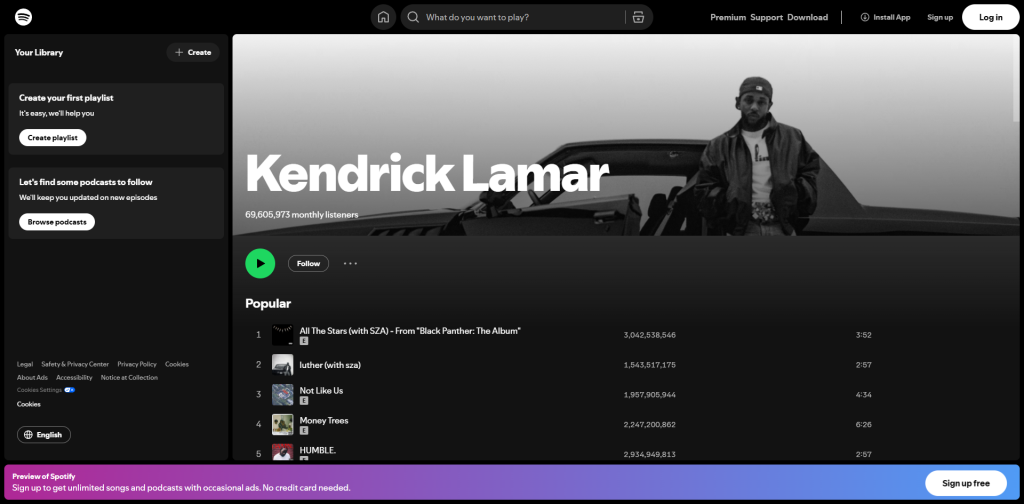Click Sign up in top bar
The image size is (1024, 504).
pyautogui.click(x=940, y=17)
